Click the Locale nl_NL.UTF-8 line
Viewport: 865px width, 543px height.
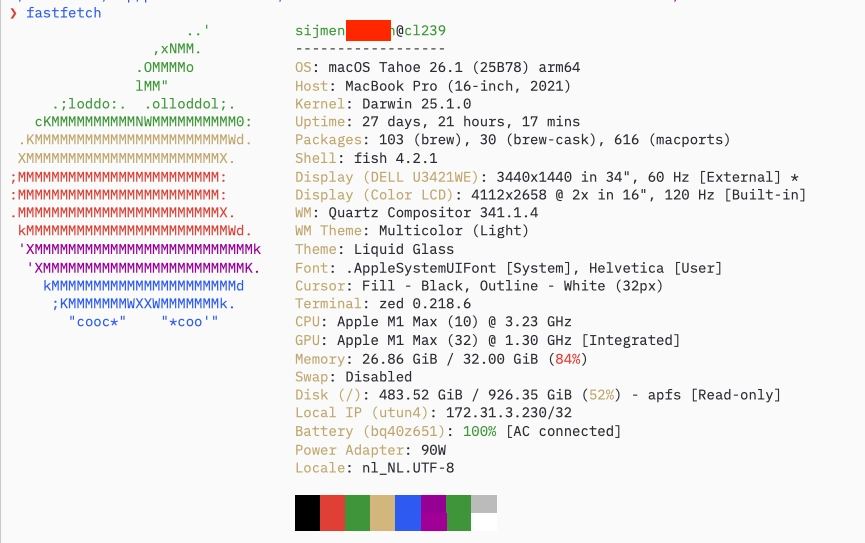[x=375, y=468]
